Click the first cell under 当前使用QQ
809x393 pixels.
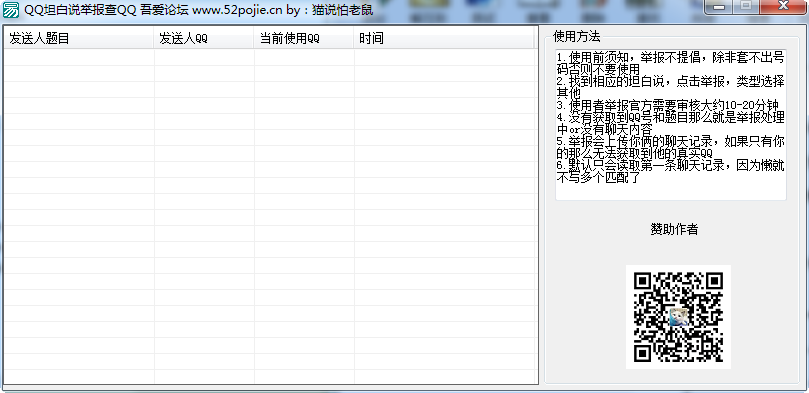(304, 57)
